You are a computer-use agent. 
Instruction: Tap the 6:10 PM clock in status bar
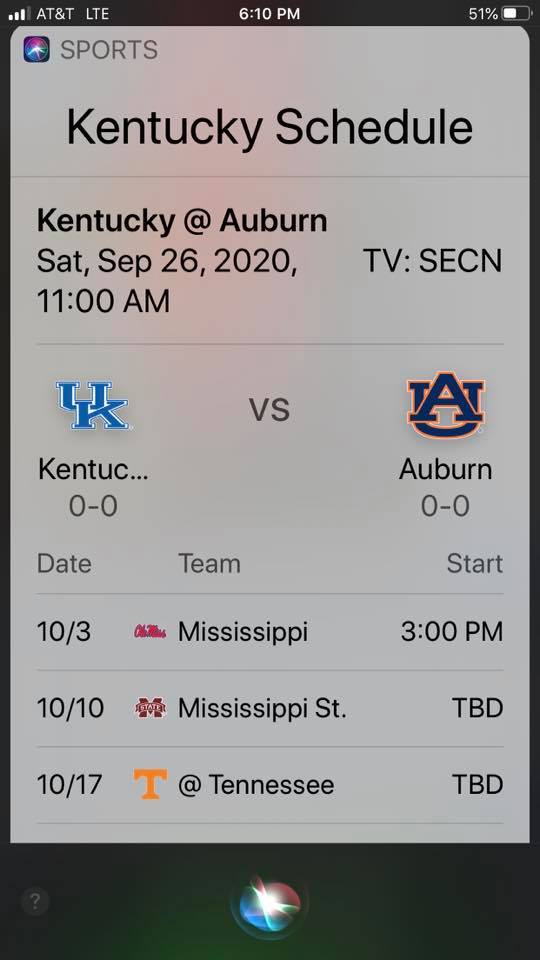click(x=269, y=13)
